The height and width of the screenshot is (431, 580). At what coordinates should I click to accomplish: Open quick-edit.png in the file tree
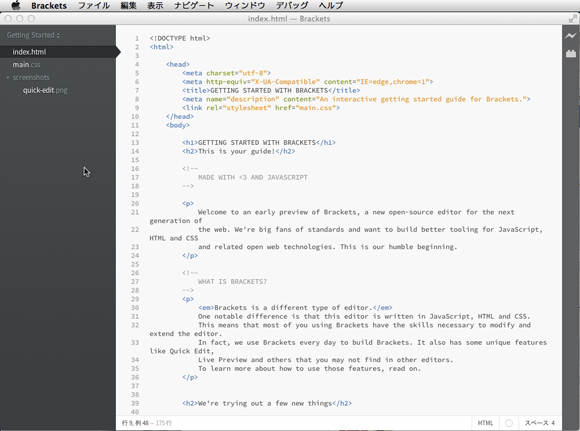(45, 90)
